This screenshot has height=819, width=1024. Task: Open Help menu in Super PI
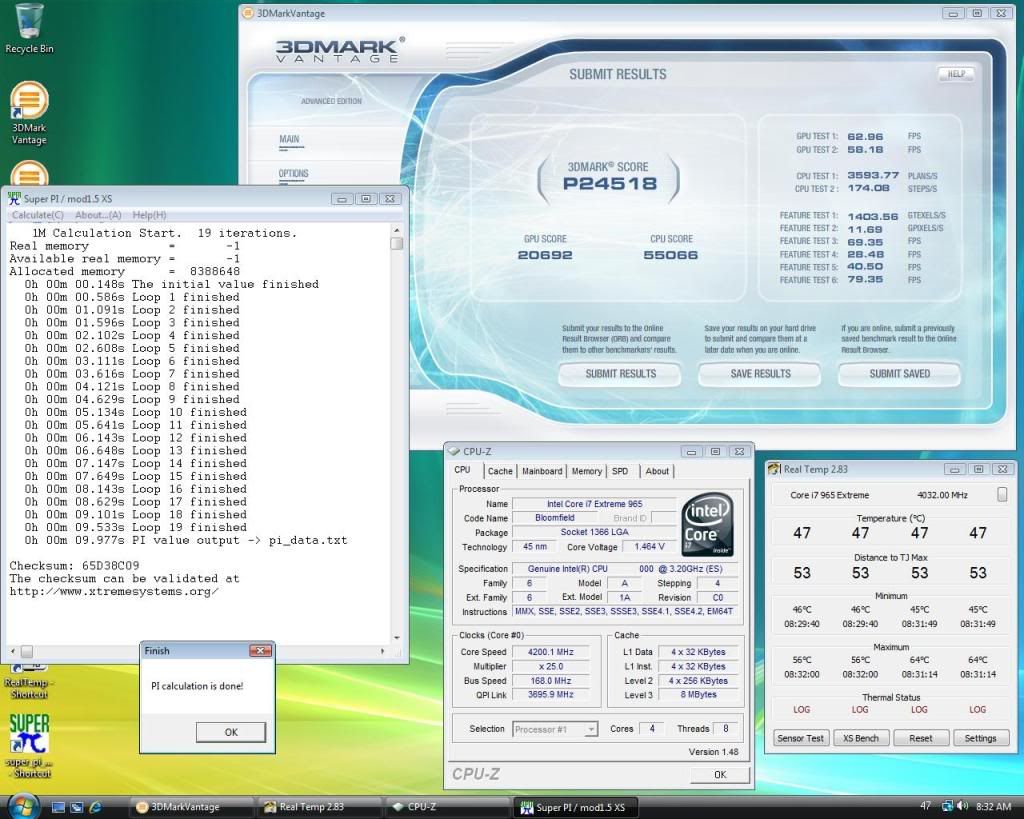click(149, 215)
